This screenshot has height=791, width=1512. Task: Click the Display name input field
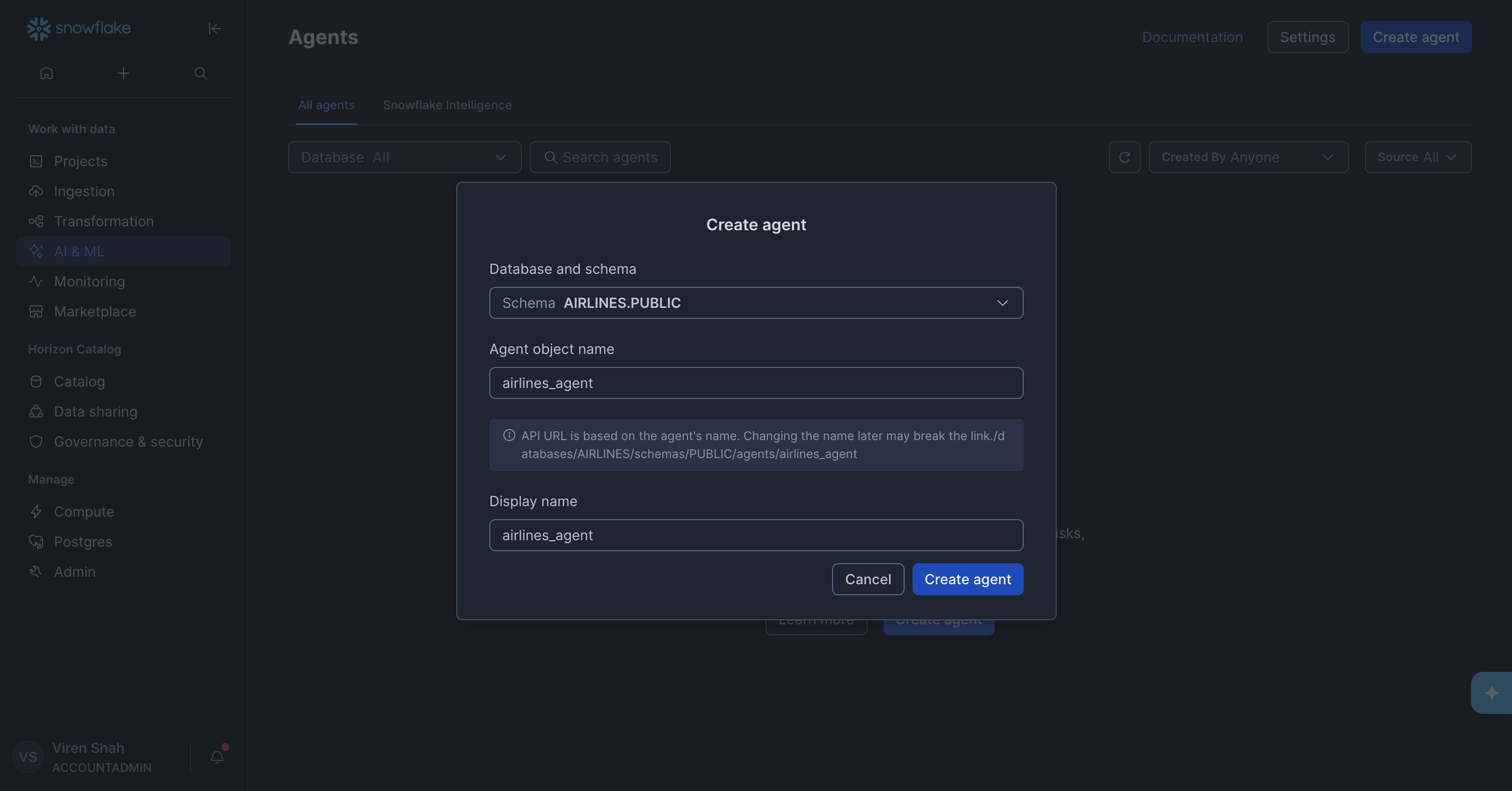pos(756,535)
